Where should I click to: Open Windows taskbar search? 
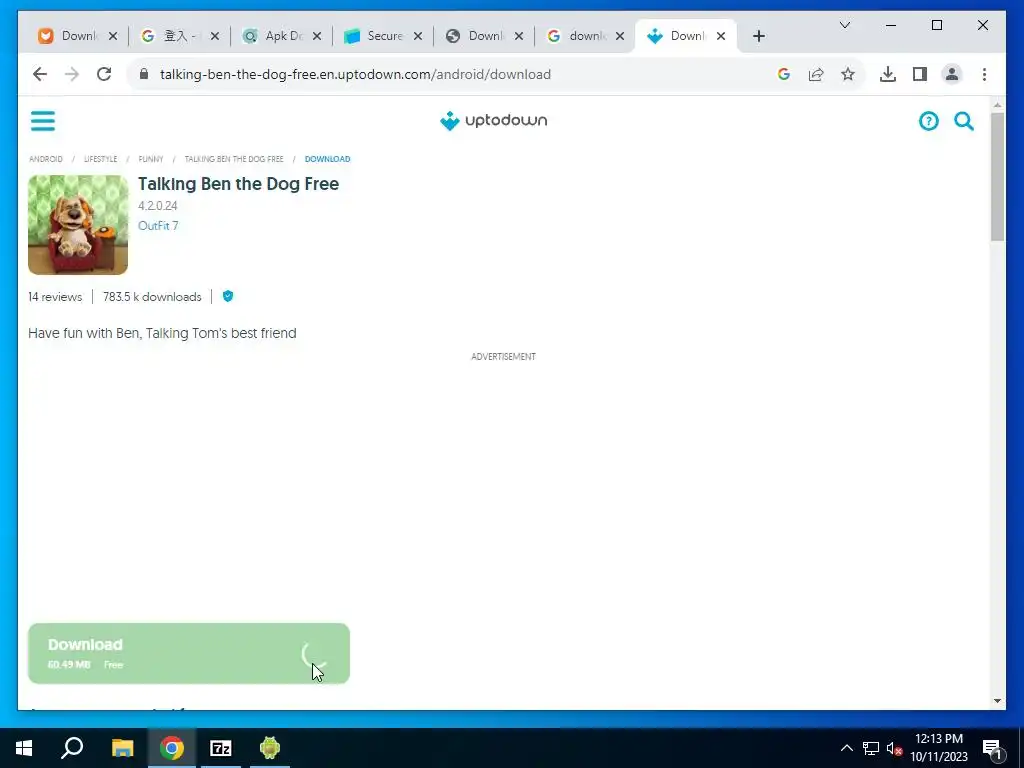(72, 748)
